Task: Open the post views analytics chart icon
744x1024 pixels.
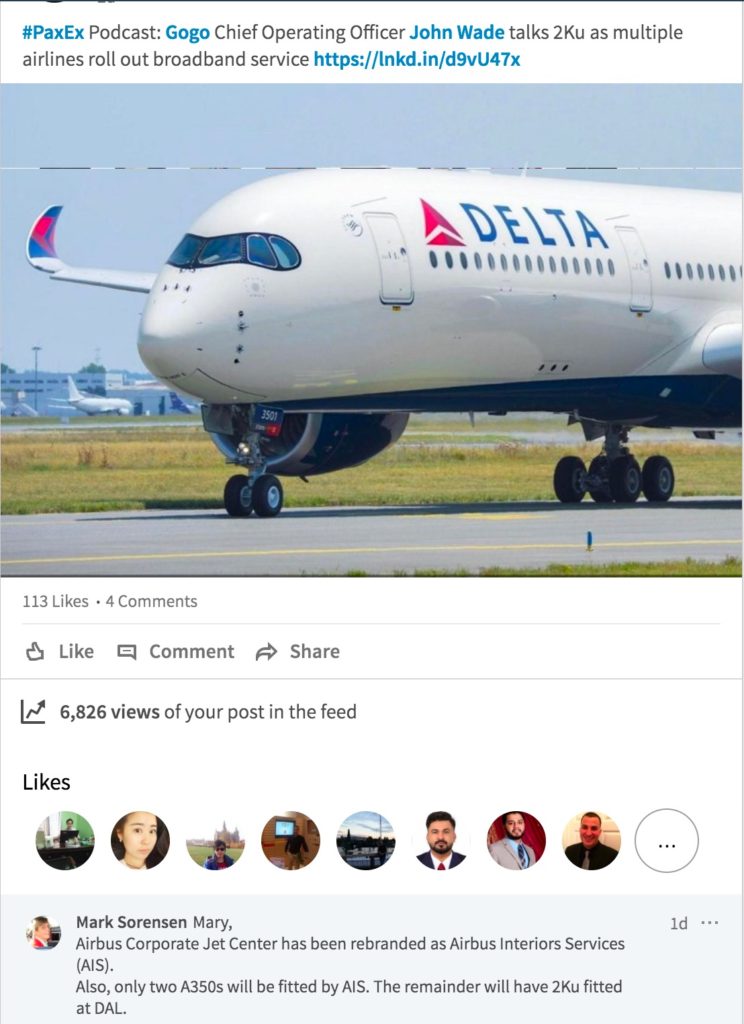Action: [33, 711]
